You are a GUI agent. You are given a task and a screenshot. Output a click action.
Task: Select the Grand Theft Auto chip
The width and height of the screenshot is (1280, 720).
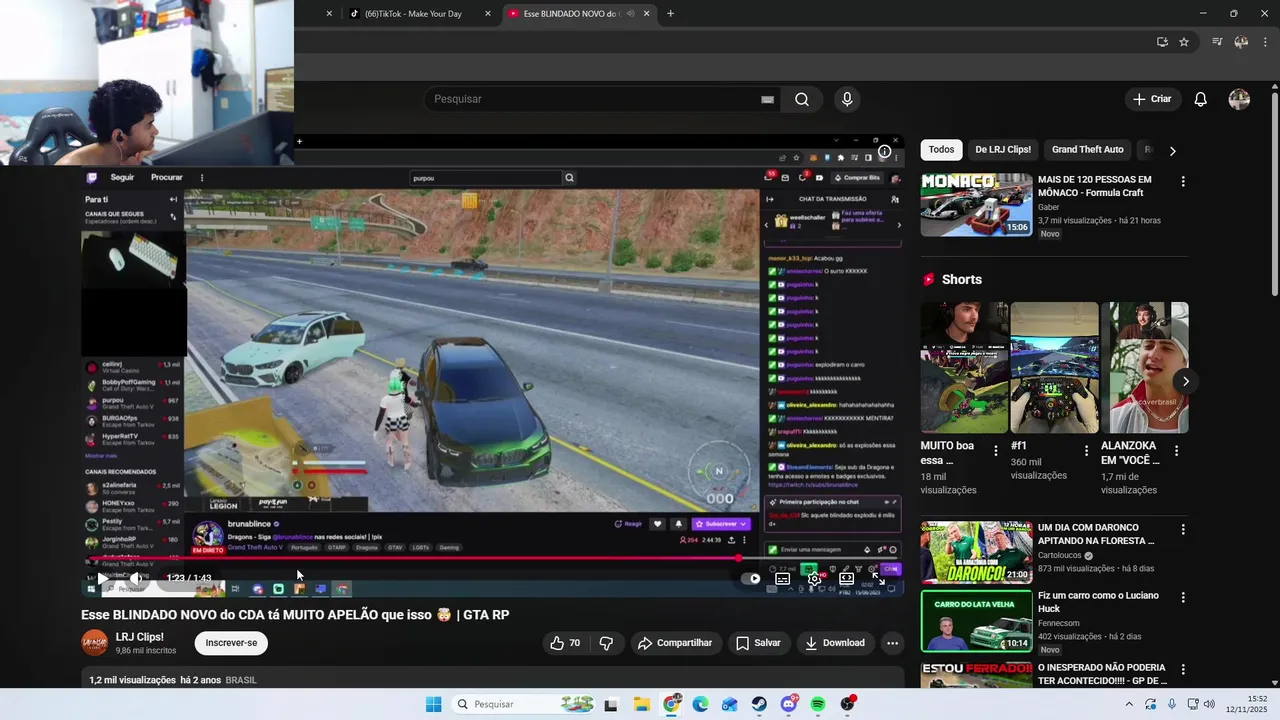pos(1087,150)
